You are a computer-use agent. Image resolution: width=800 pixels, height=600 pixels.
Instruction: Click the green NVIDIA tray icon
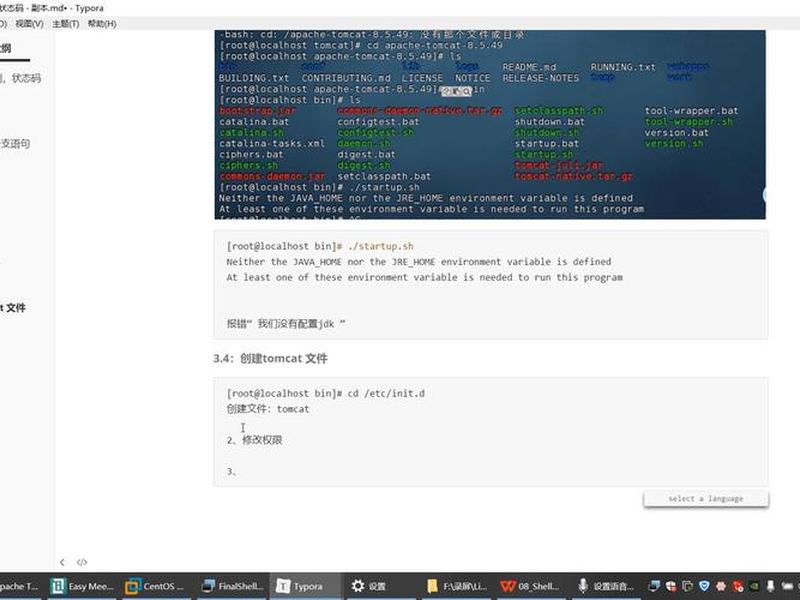coord(754,586)
